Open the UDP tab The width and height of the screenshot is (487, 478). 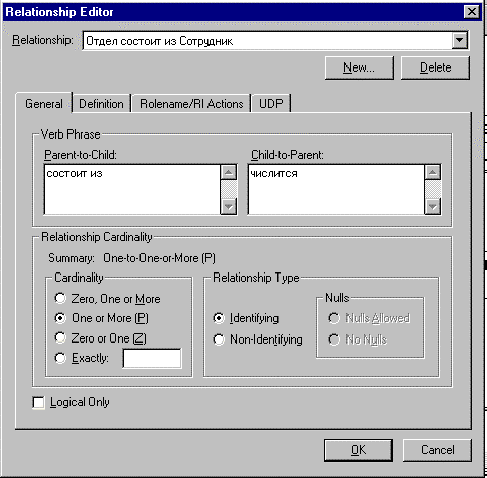(271, 104)
